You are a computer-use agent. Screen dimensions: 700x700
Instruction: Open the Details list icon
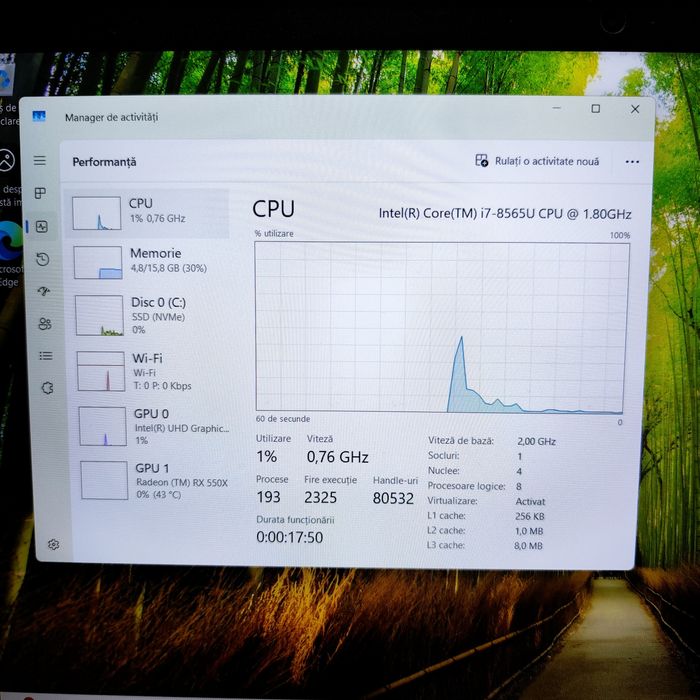pyautogui.click(x=46, y=356)
